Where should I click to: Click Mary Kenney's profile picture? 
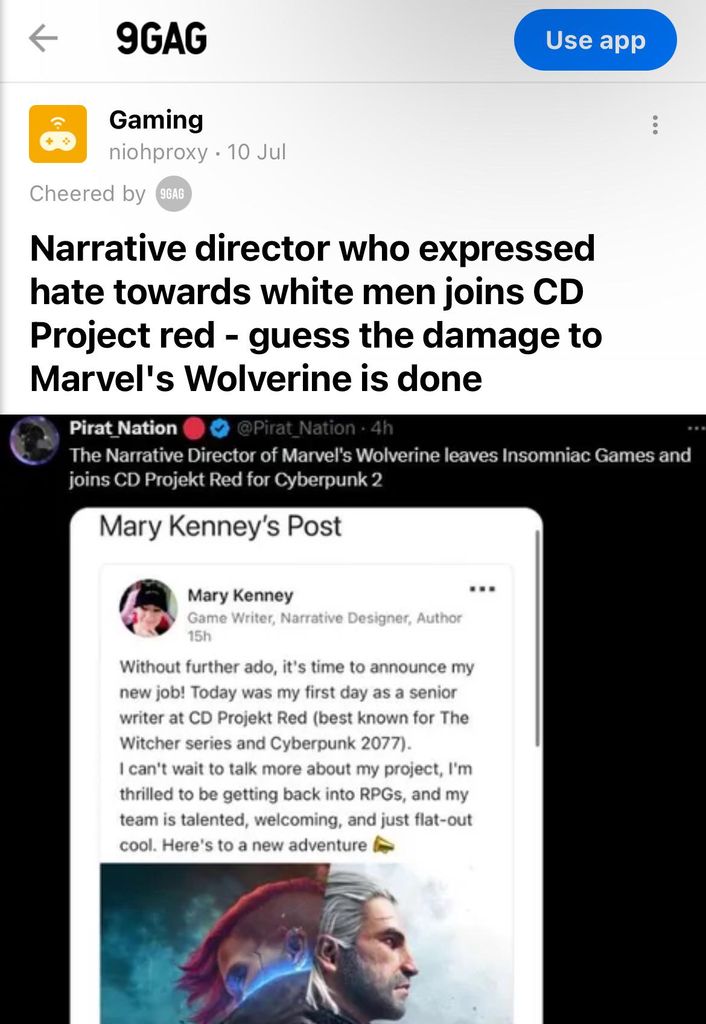pos(148,608)
